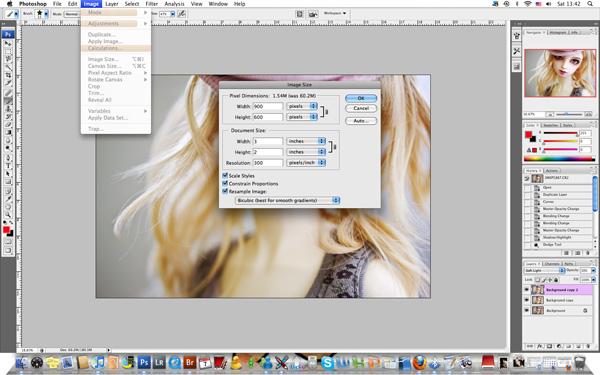Open the Bicubic resample method dropdown
600x375 pixels.
[287, 201]
